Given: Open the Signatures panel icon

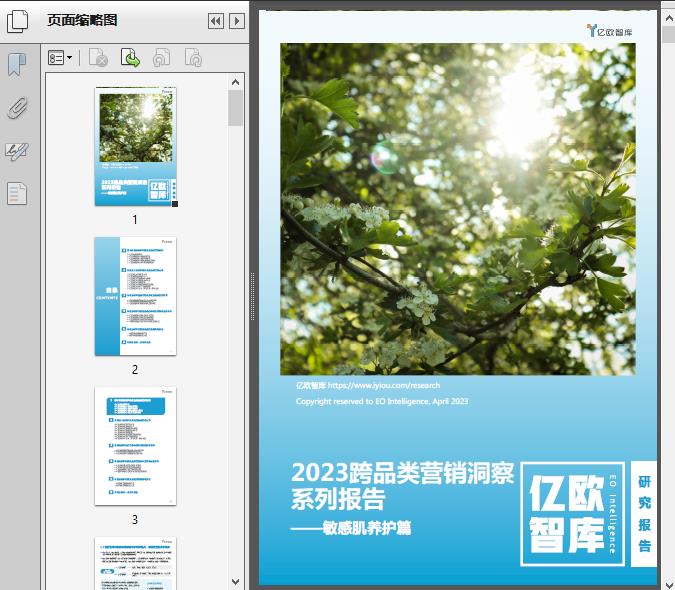Looking at the screenshot, I should click(x=17, y=151).
